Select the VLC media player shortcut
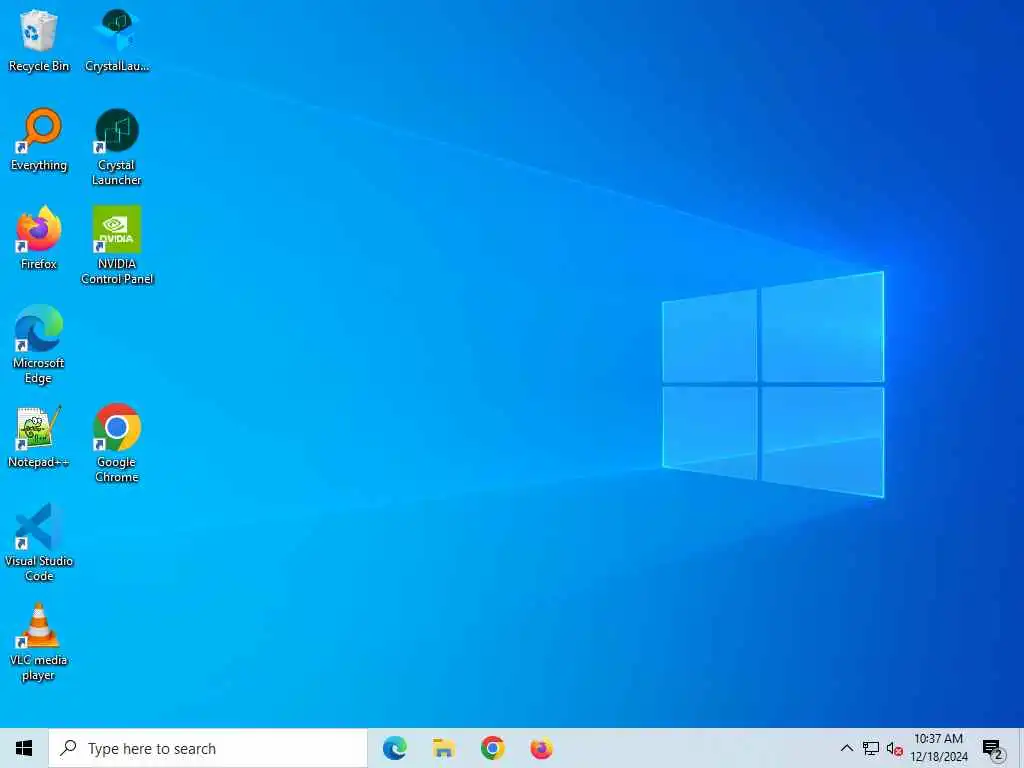The width and height of the screenshot is (1024, 768). (39, 641)
